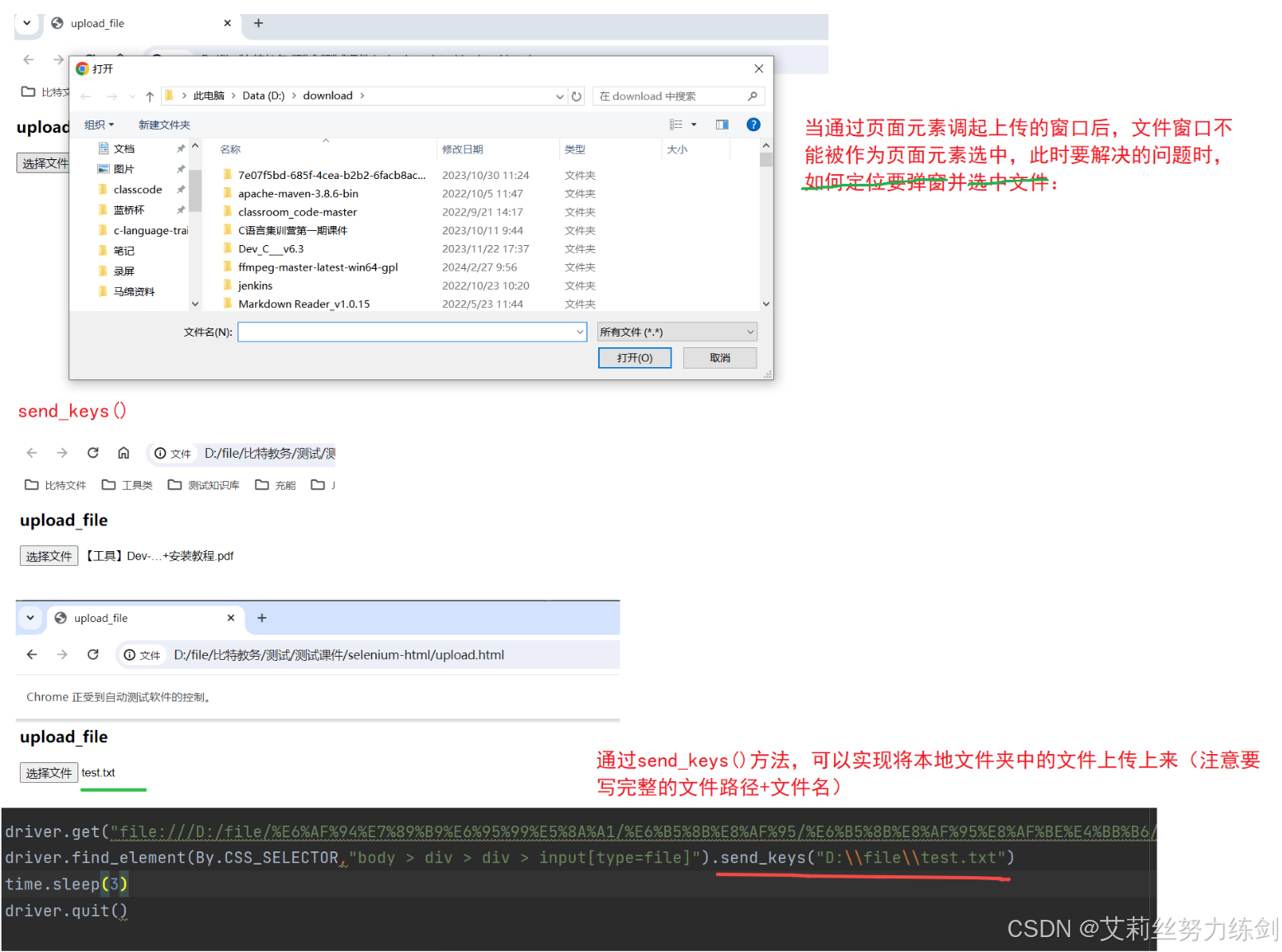The image size is (1282, 952).
Task: Click 新建文件夹 in the dialog toolbar
Action: (x=164, y=125)
